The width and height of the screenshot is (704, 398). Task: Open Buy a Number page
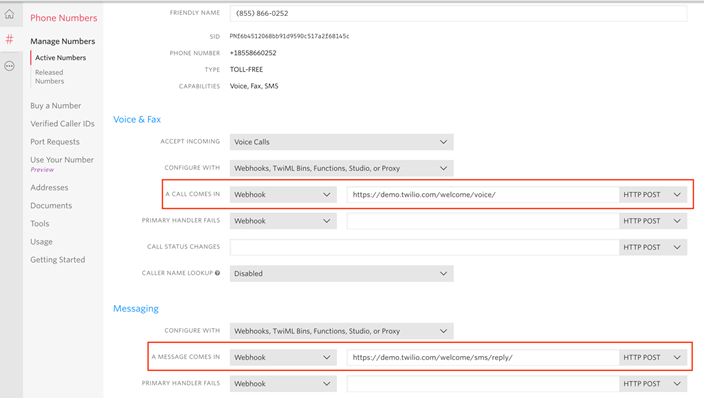click(56, 106)
